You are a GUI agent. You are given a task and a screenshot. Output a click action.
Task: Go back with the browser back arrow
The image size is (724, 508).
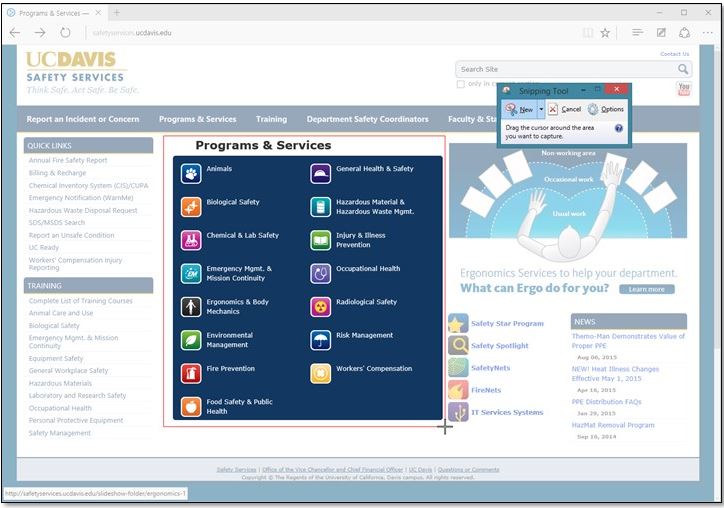click(15, 32)
